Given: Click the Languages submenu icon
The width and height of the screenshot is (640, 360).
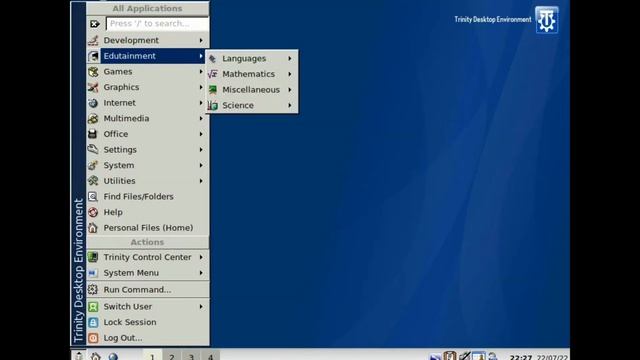Looking at the screenshot, I should click(x=213, y=59).
